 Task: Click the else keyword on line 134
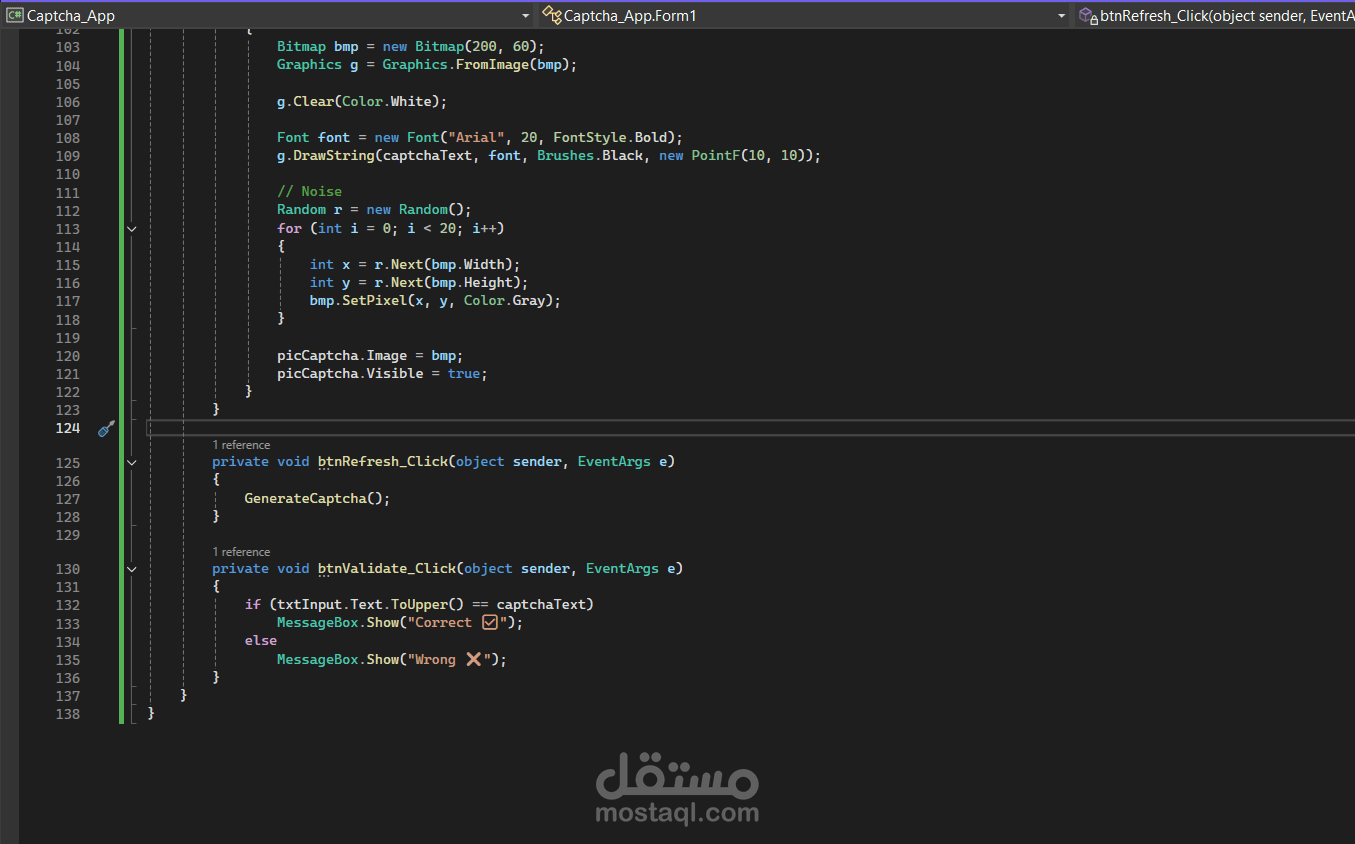coord(260,641)
